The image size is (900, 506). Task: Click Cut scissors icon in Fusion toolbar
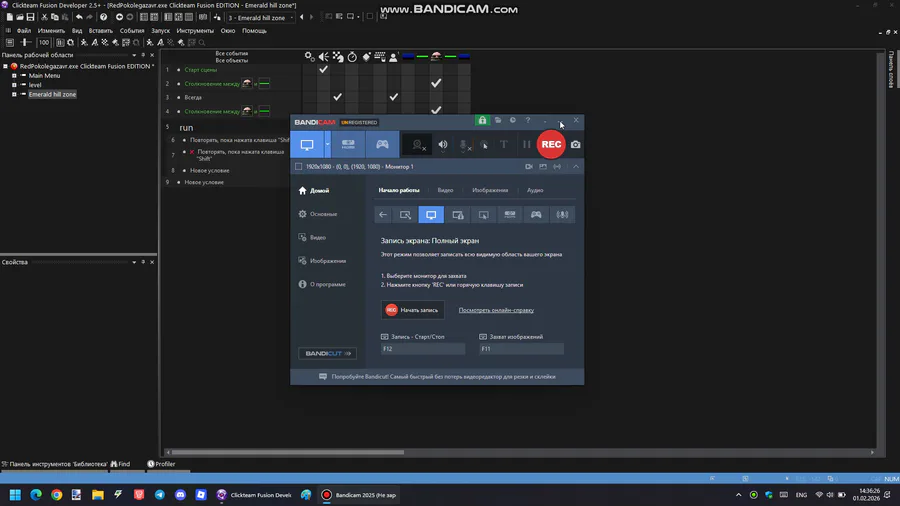click(x=44, y=17)
